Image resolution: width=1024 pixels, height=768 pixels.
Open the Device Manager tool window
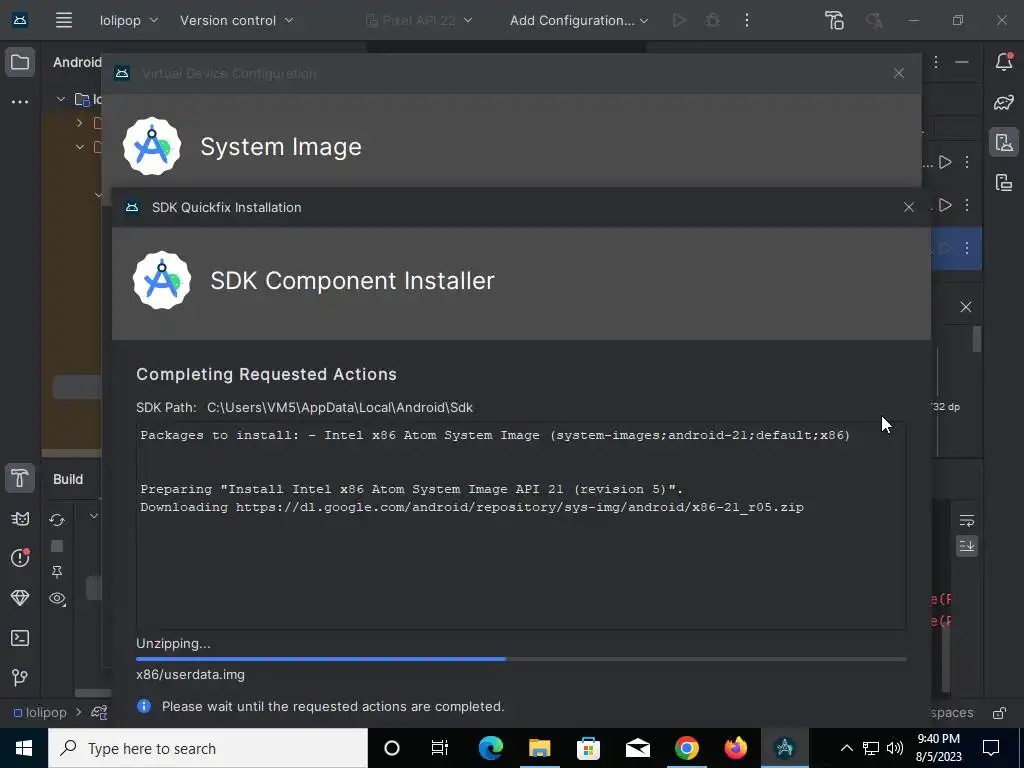pyautogui.click(x=1004, y=142)
